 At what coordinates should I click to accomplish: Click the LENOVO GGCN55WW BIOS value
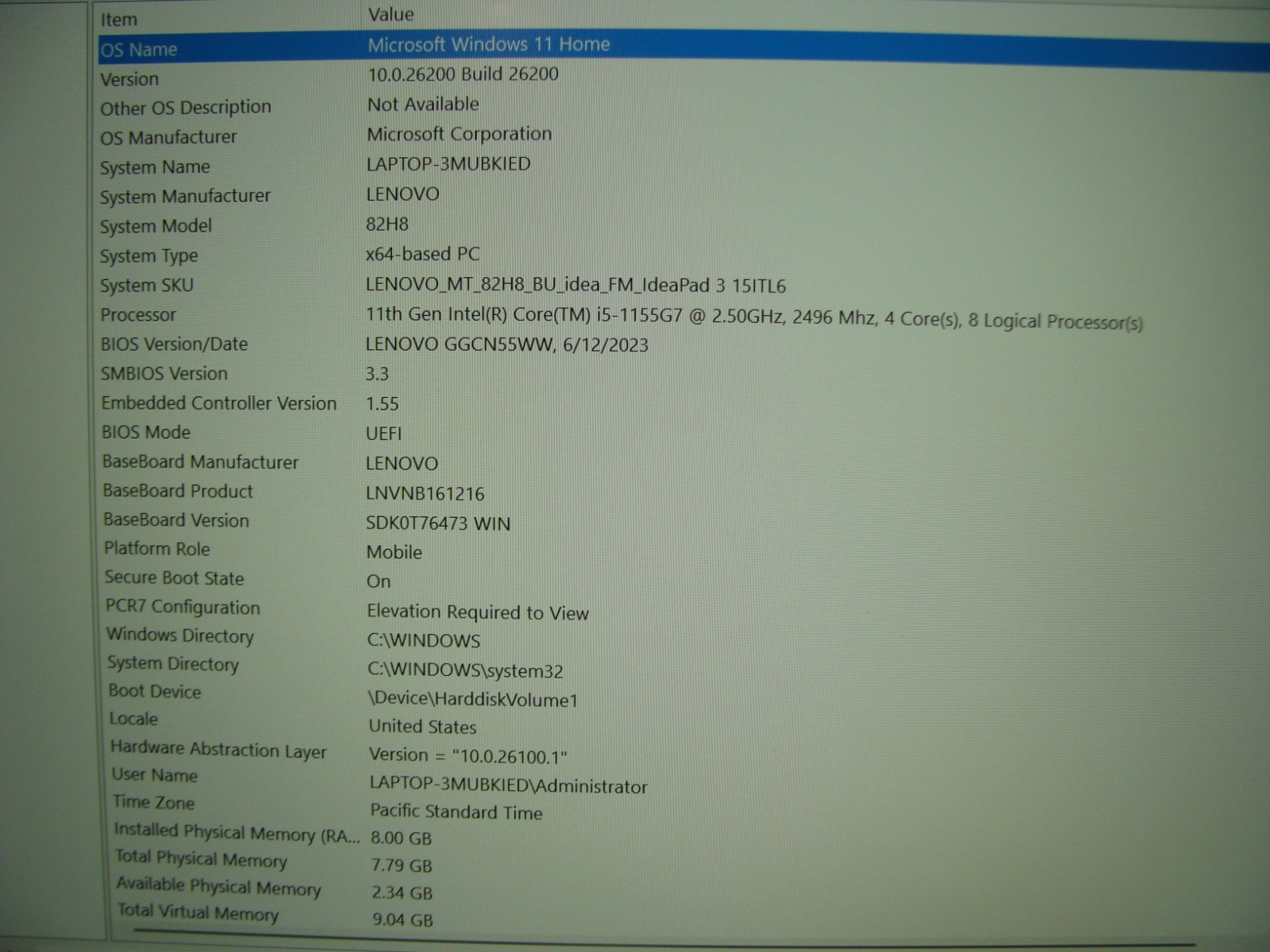pos(506,345)
